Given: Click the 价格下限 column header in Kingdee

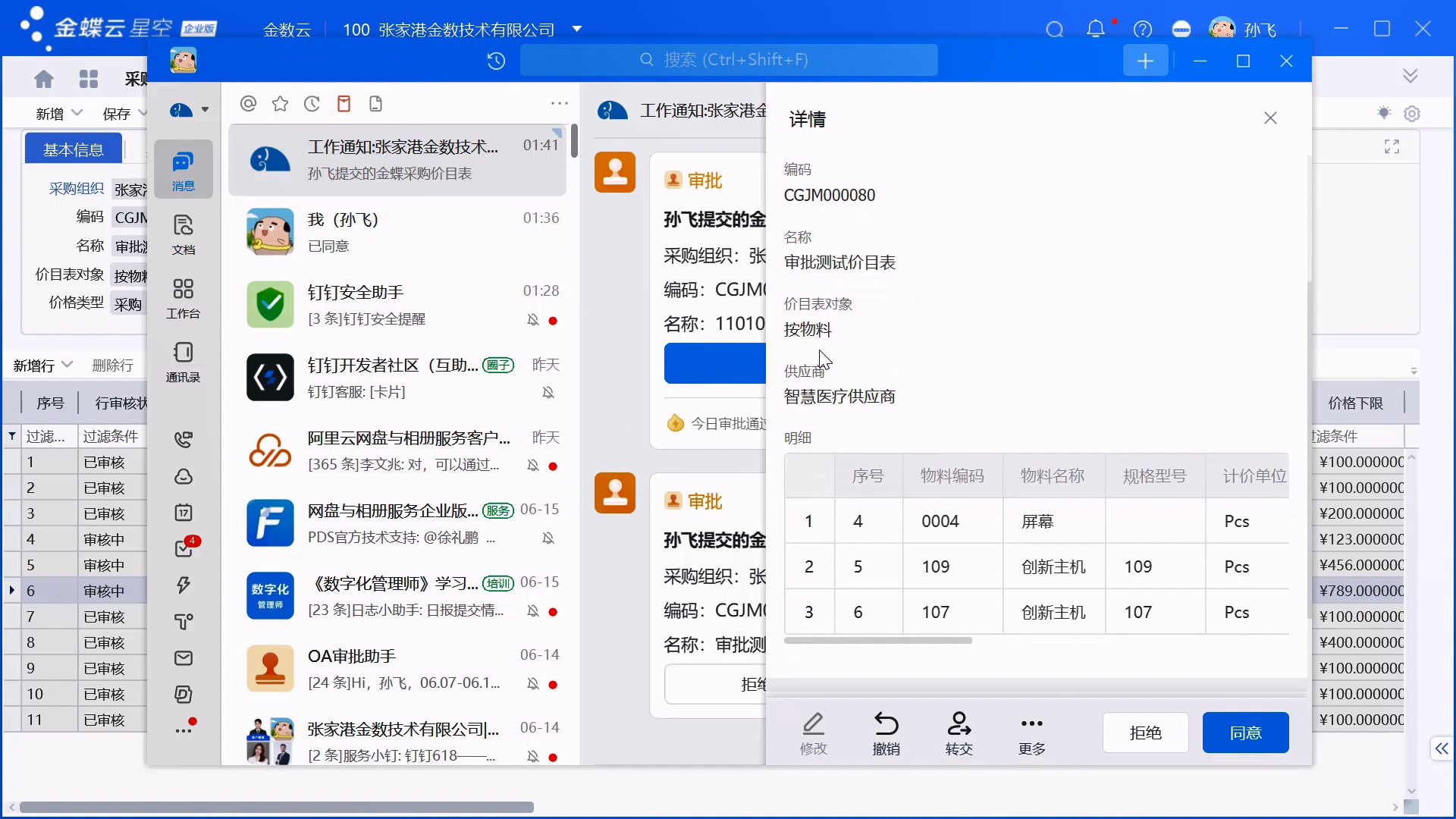Looking at the screenshot, I should (1355, 403).
